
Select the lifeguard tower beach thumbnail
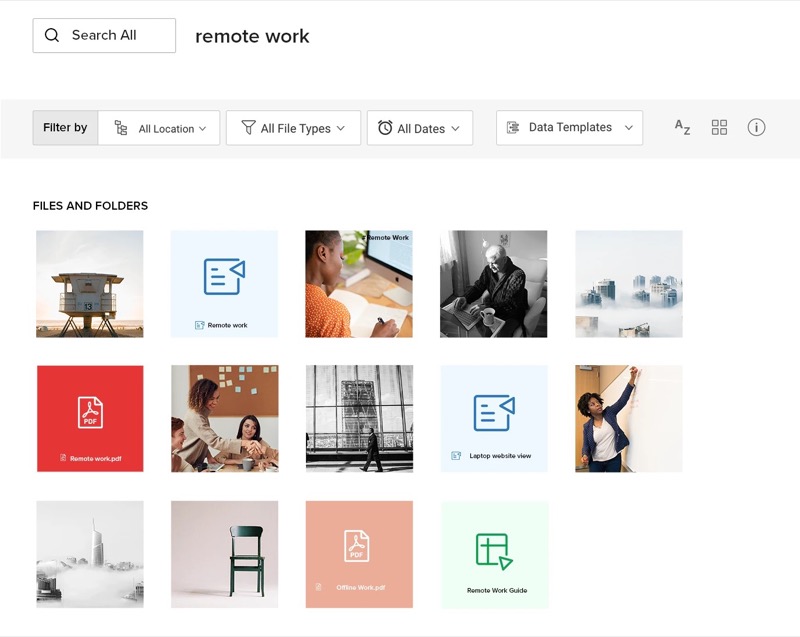[x=90, y=284]
